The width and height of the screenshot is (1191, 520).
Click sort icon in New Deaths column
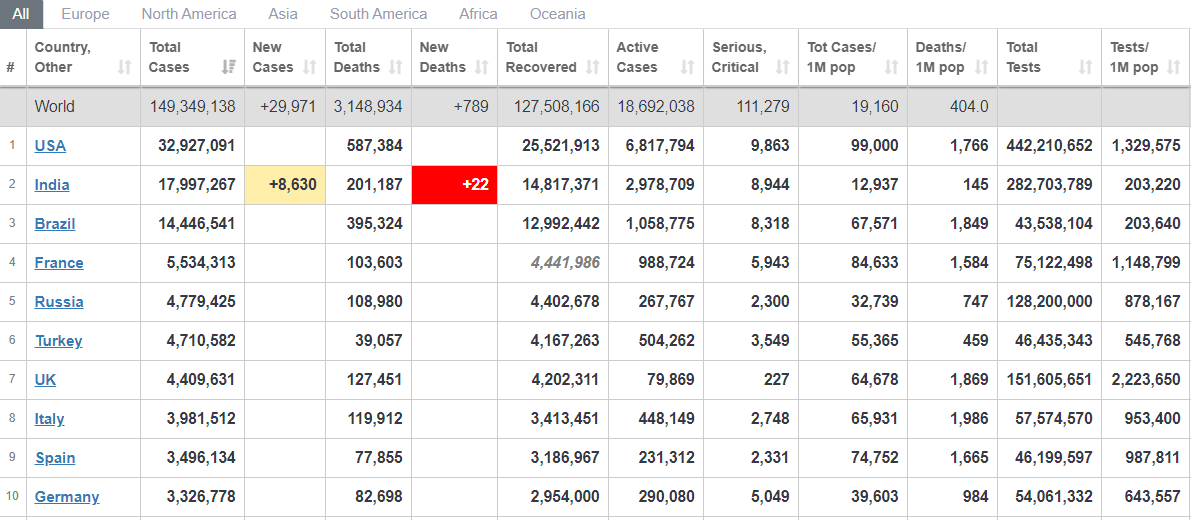point(482,68)
